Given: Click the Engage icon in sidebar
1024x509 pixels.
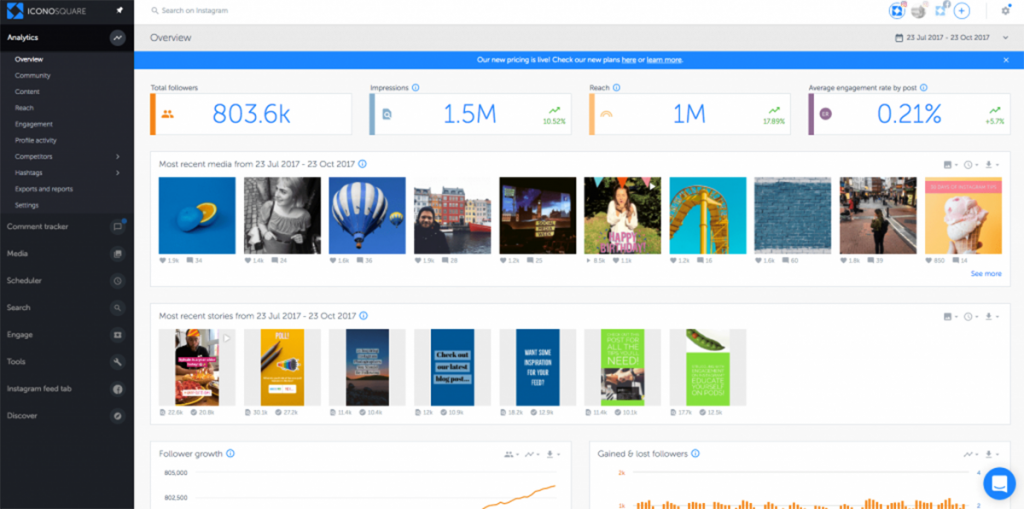Looking at the screenshot, I should [118, 335].
